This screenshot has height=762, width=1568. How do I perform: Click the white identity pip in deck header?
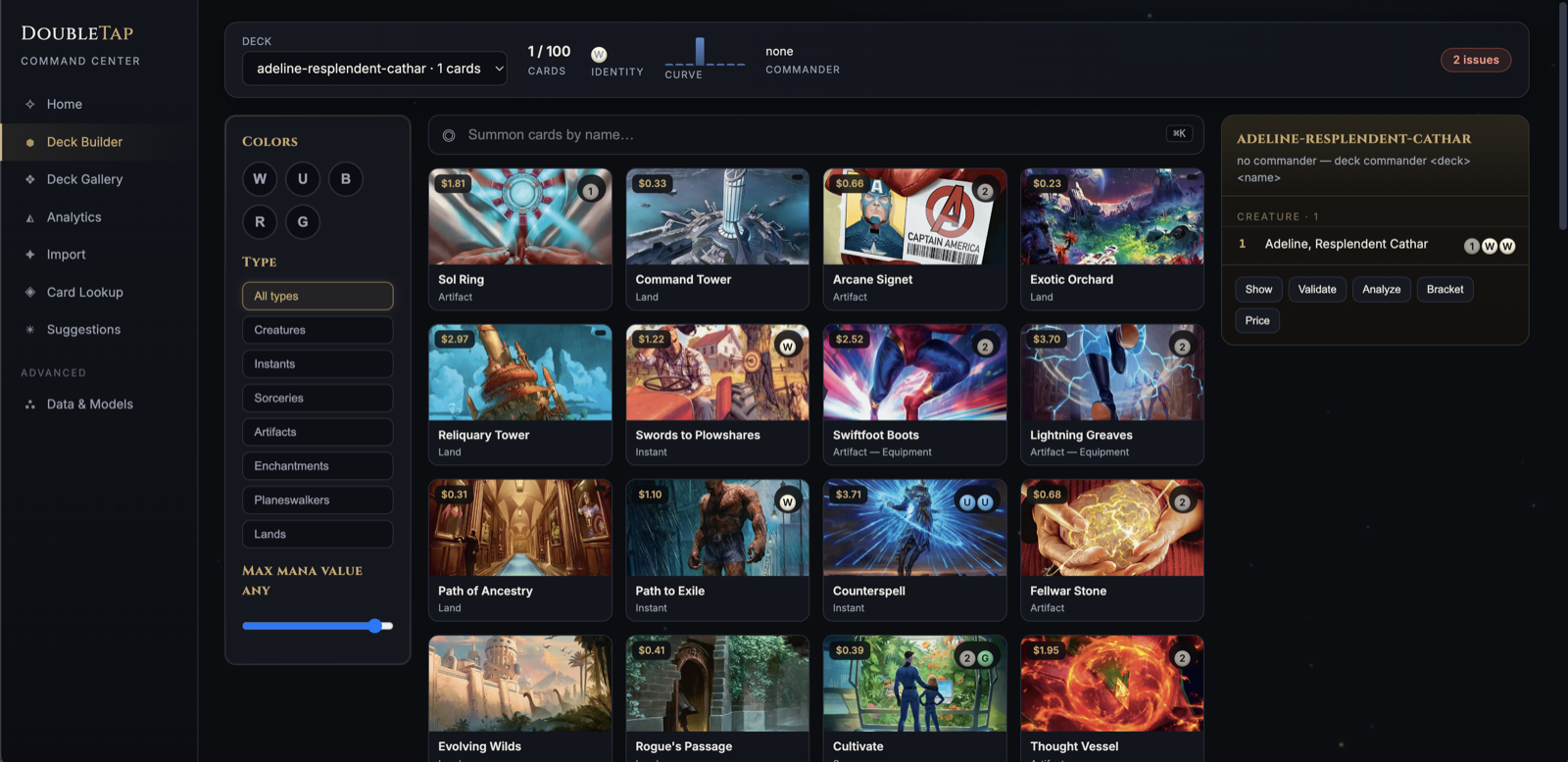pyautogui.click(x=599, y=54)
